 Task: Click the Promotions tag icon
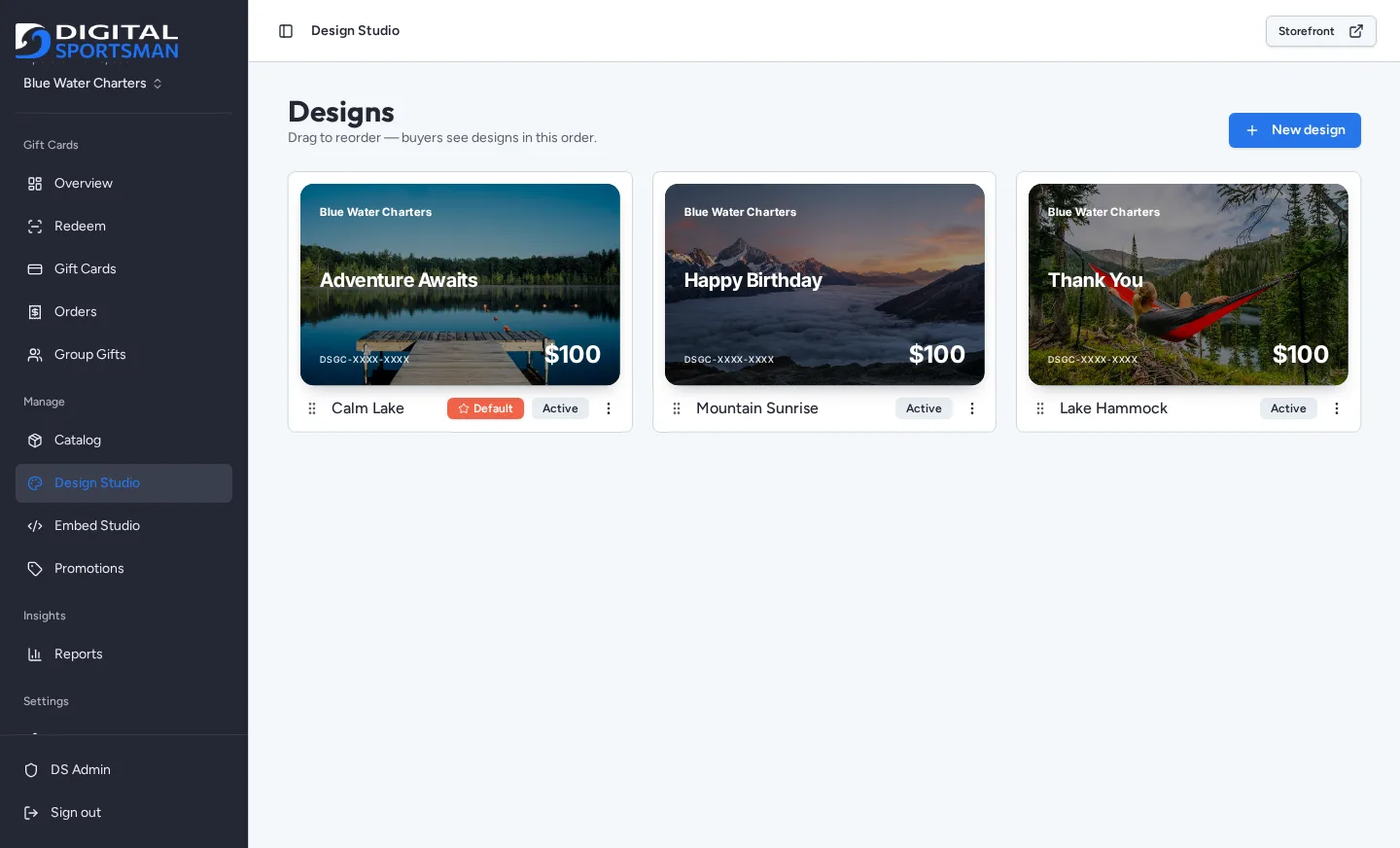coord(35,569)
